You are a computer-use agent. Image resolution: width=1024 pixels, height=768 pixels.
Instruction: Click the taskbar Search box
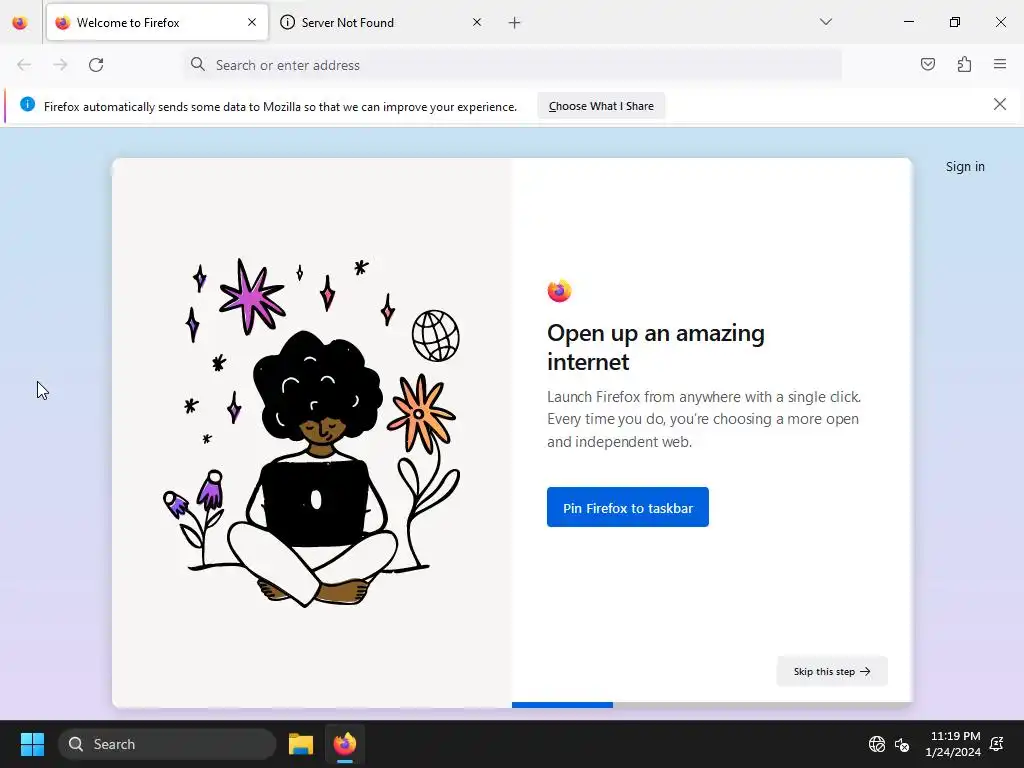click(167, 744)
